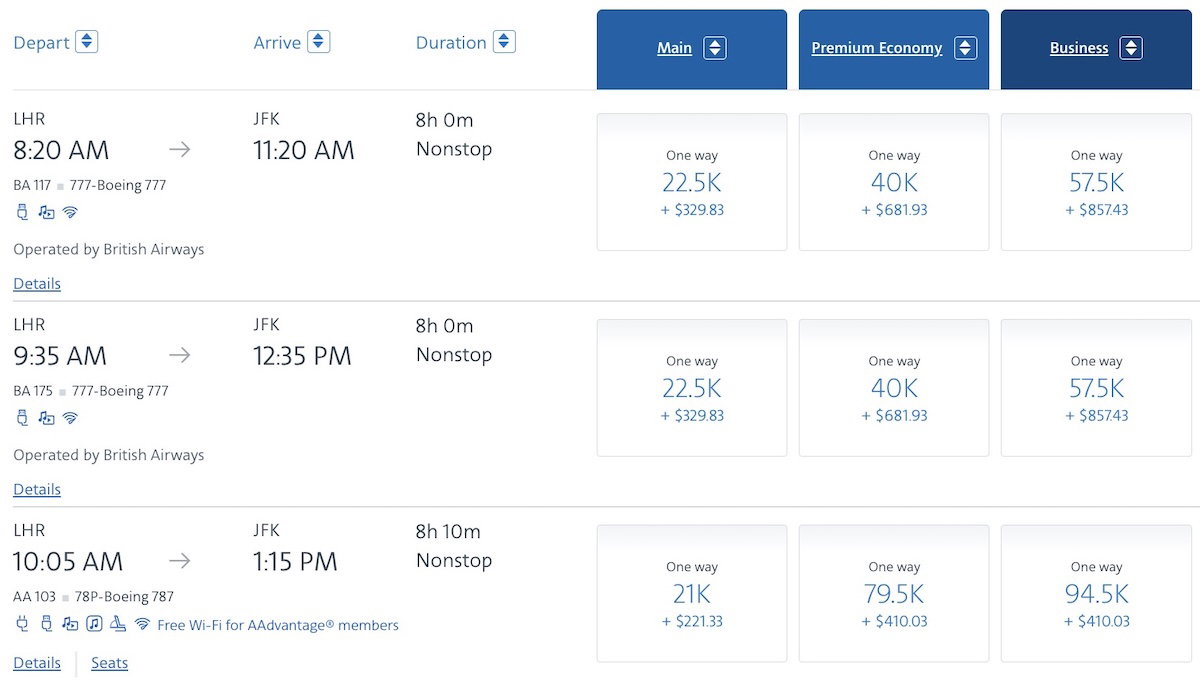Click the USB power icon on AA 103
The image size is (1200, 686).
(x=46, y=624)
